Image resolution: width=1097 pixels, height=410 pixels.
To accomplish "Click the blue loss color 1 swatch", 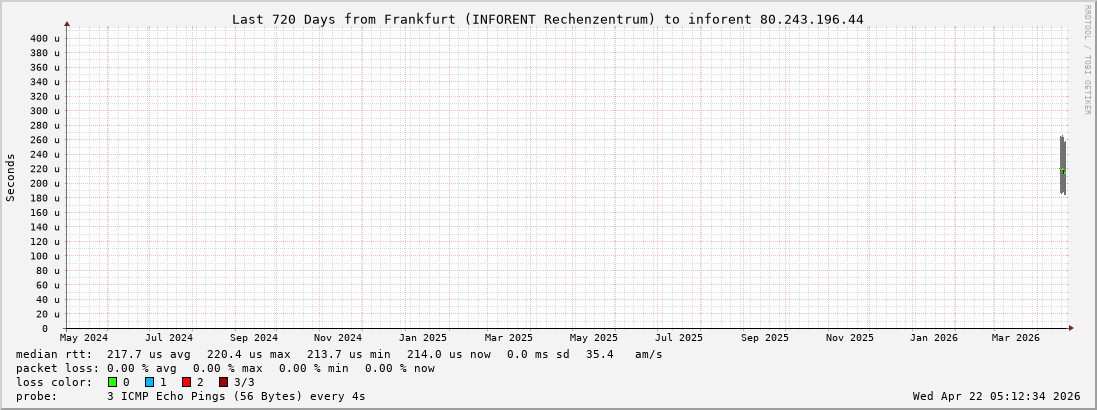I will click(149, 382).
